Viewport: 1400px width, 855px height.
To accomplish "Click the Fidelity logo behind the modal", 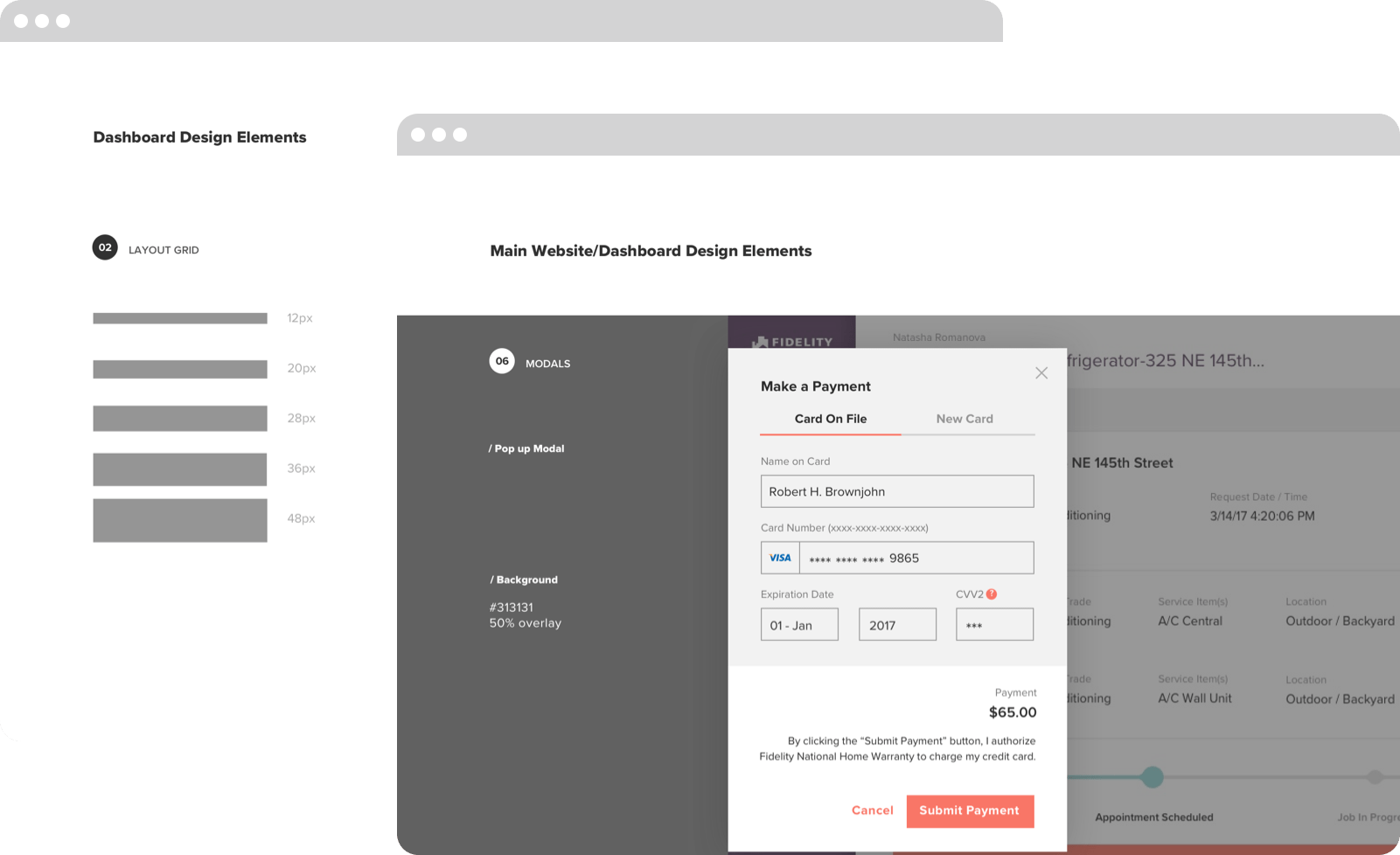I will click(791, 341).
